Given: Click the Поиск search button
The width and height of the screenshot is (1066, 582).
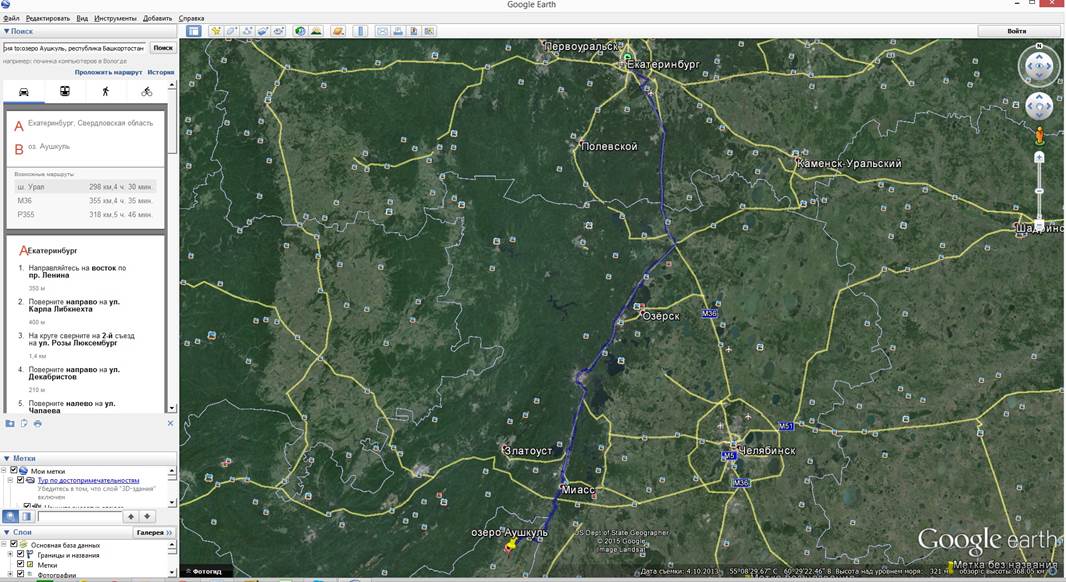Looking at the screenshot, I should pyautogui.click(x=162, y=48).
